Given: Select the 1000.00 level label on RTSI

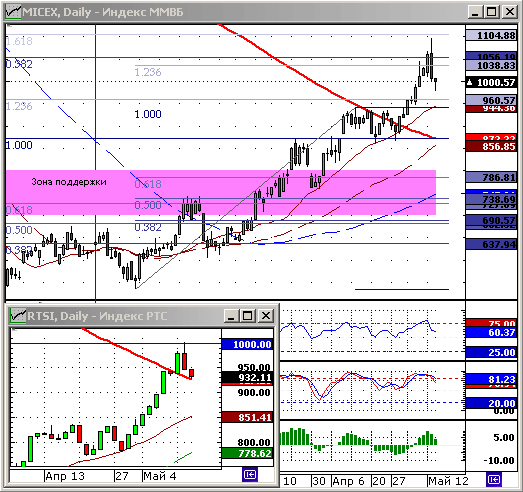Looking at the screenshot, I should pos(247,344).
